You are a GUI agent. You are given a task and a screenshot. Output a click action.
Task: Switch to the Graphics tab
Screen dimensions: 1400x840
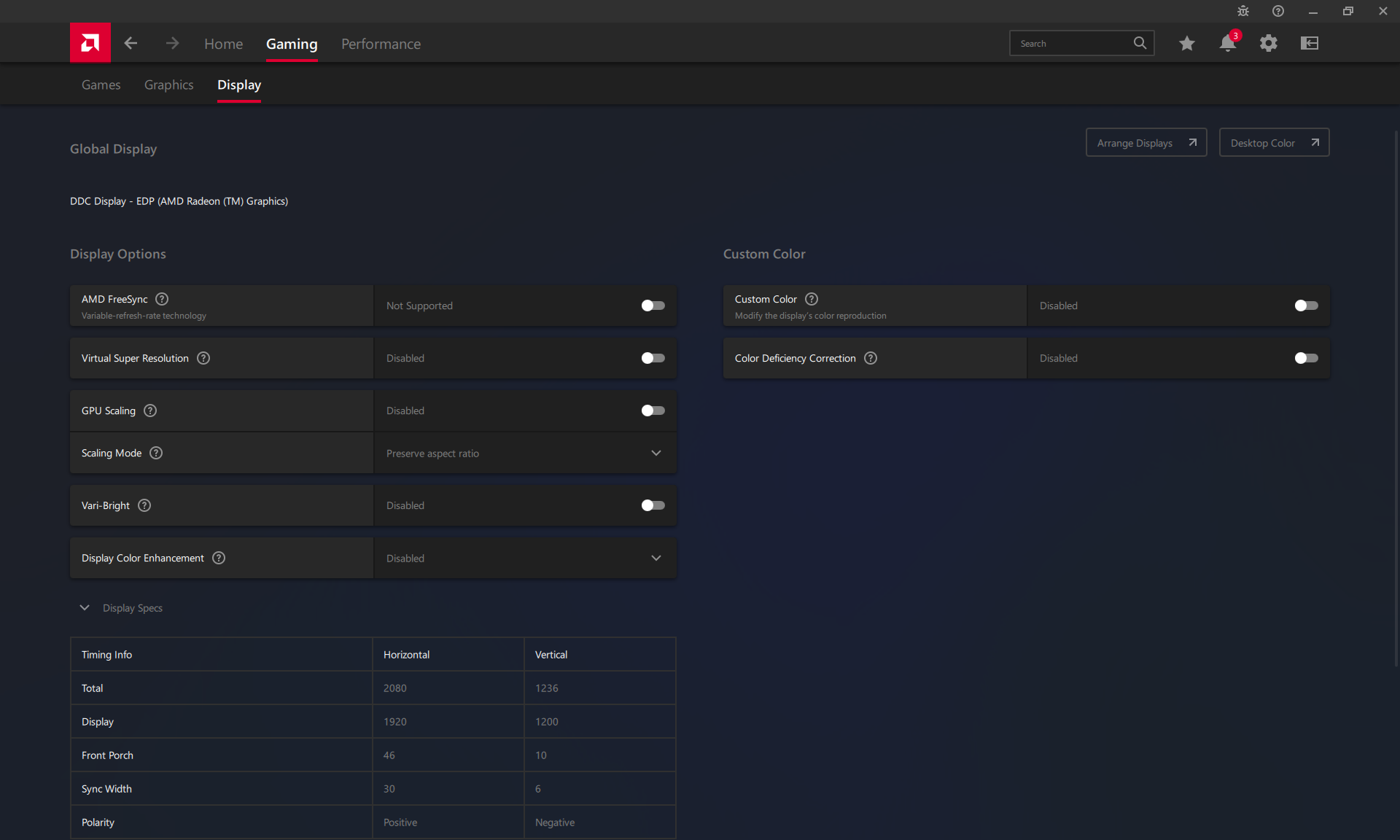(x=168, y=85)
